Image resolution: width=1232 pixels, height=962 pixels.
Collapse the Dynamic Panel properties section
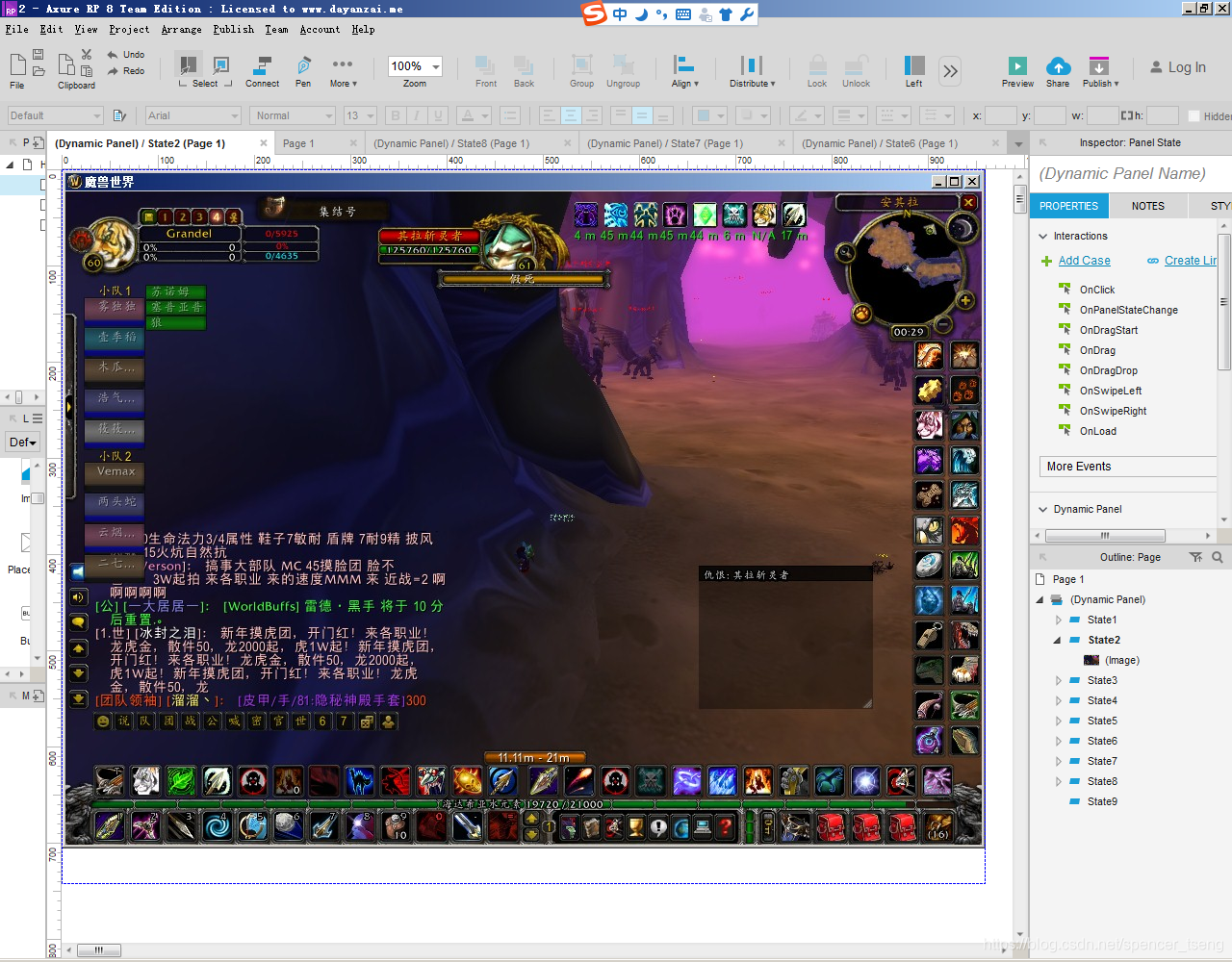coord(1043,509)
